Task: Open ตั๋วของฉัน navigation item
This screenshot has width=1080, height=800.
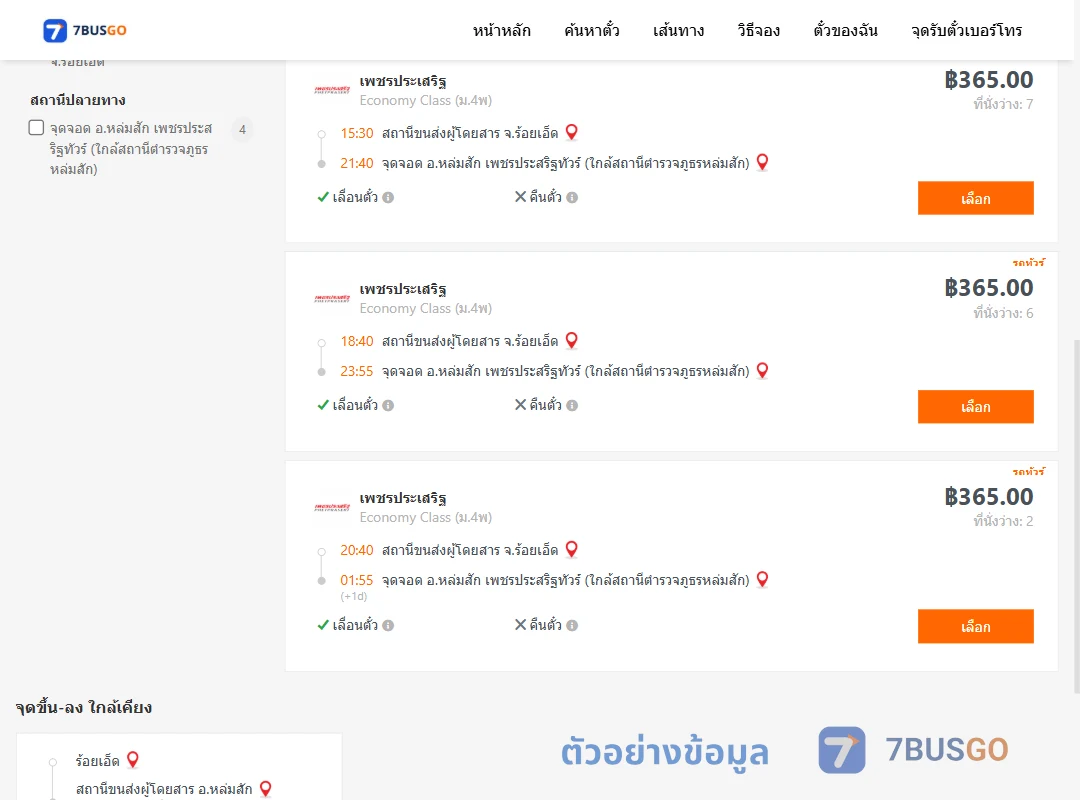Action: coord(845,30)
